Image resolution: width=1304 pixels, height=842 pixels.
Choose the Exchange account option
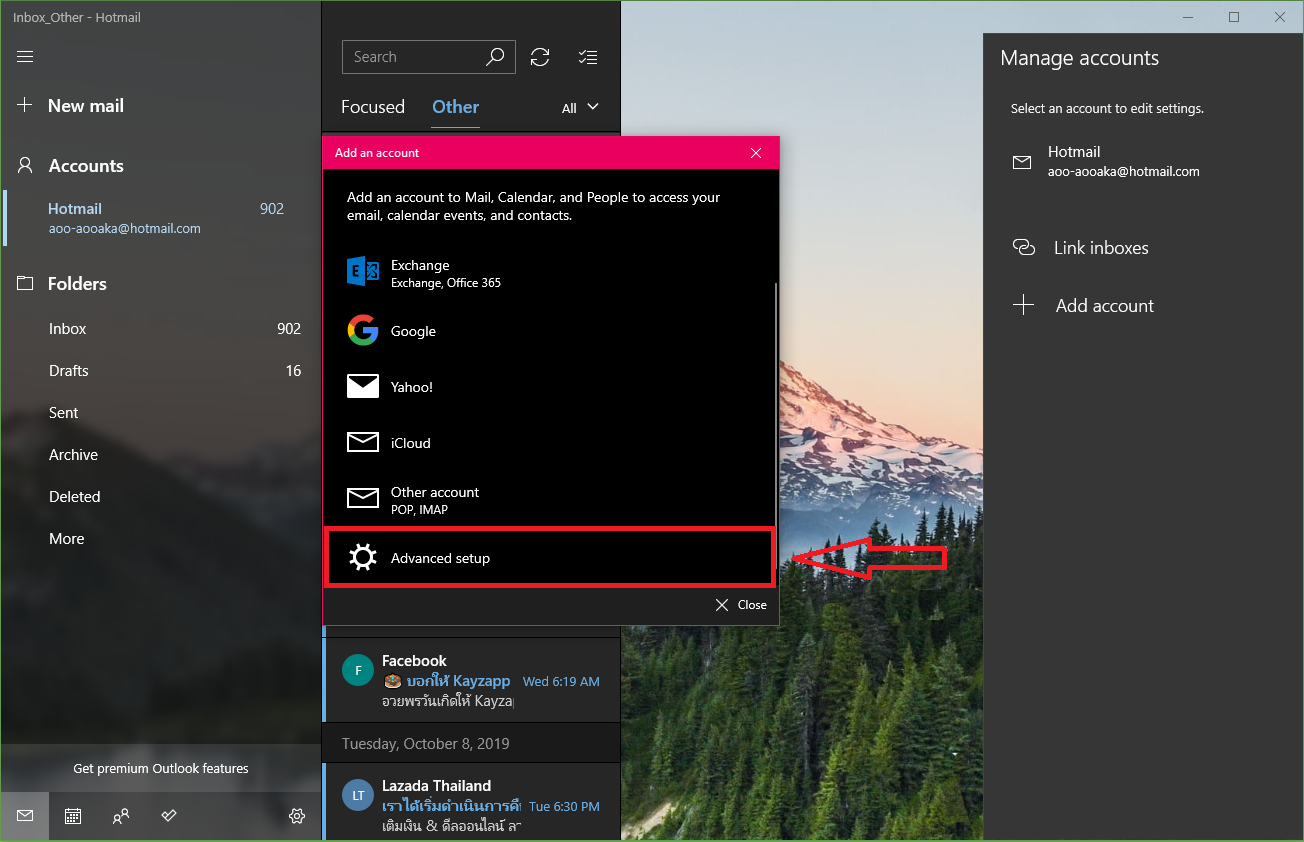point(550,274)
